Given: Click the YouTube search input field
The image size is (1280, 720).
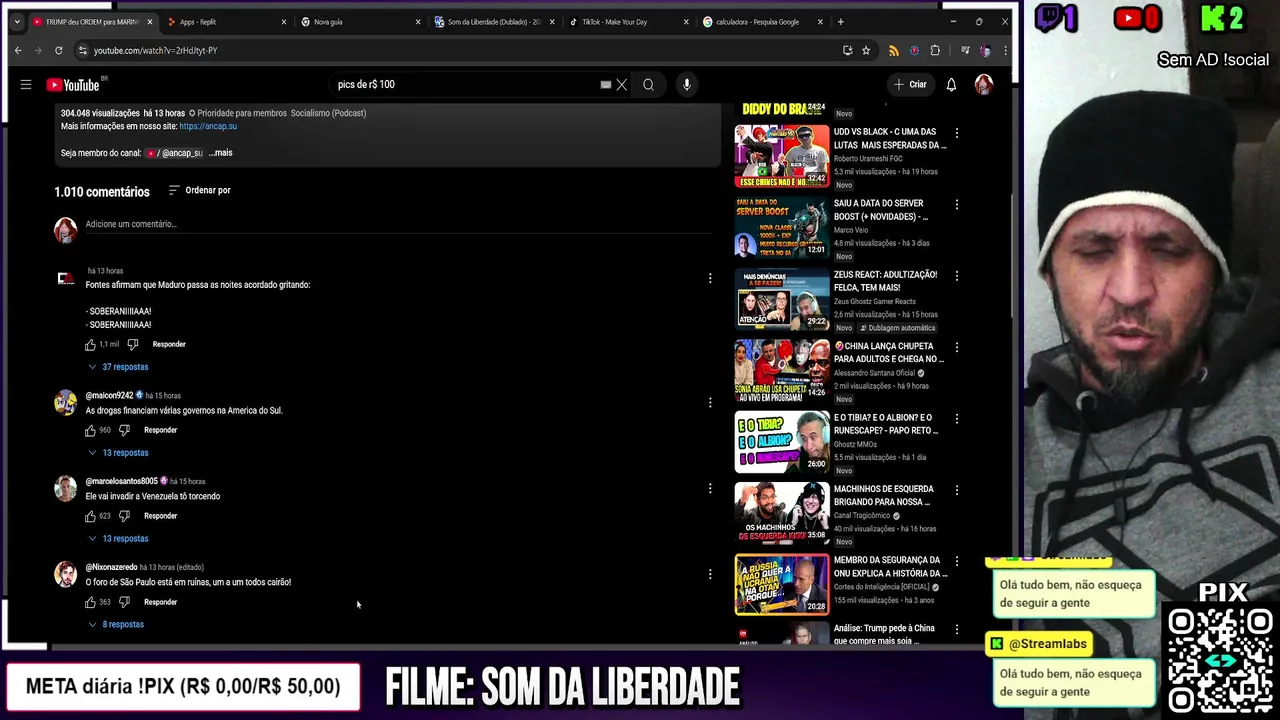Looking at the screenshot, I should coord(465,85).
